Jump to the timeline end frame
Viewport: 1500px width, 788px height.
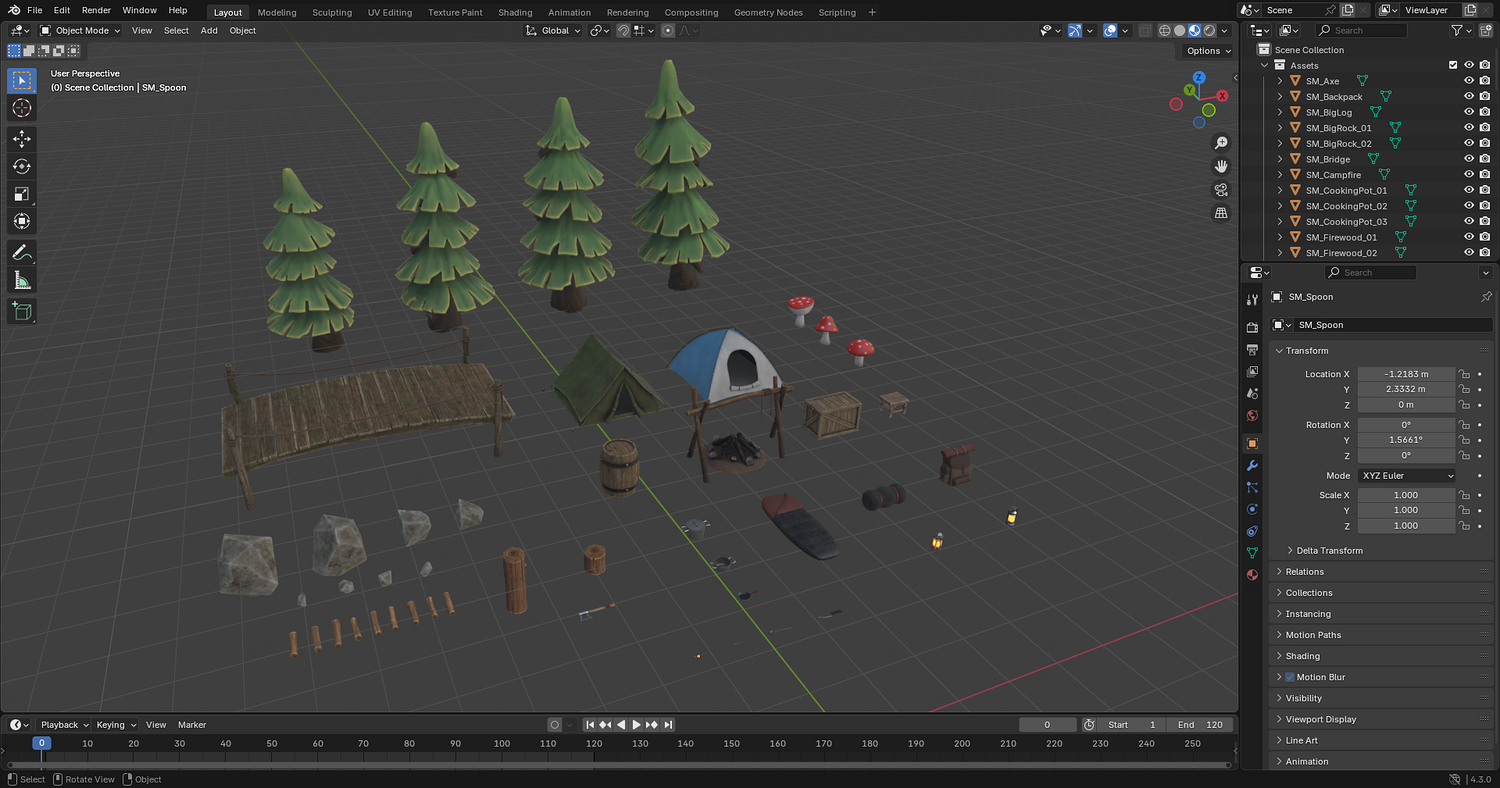pyautogui.click(x=668, y=725)
